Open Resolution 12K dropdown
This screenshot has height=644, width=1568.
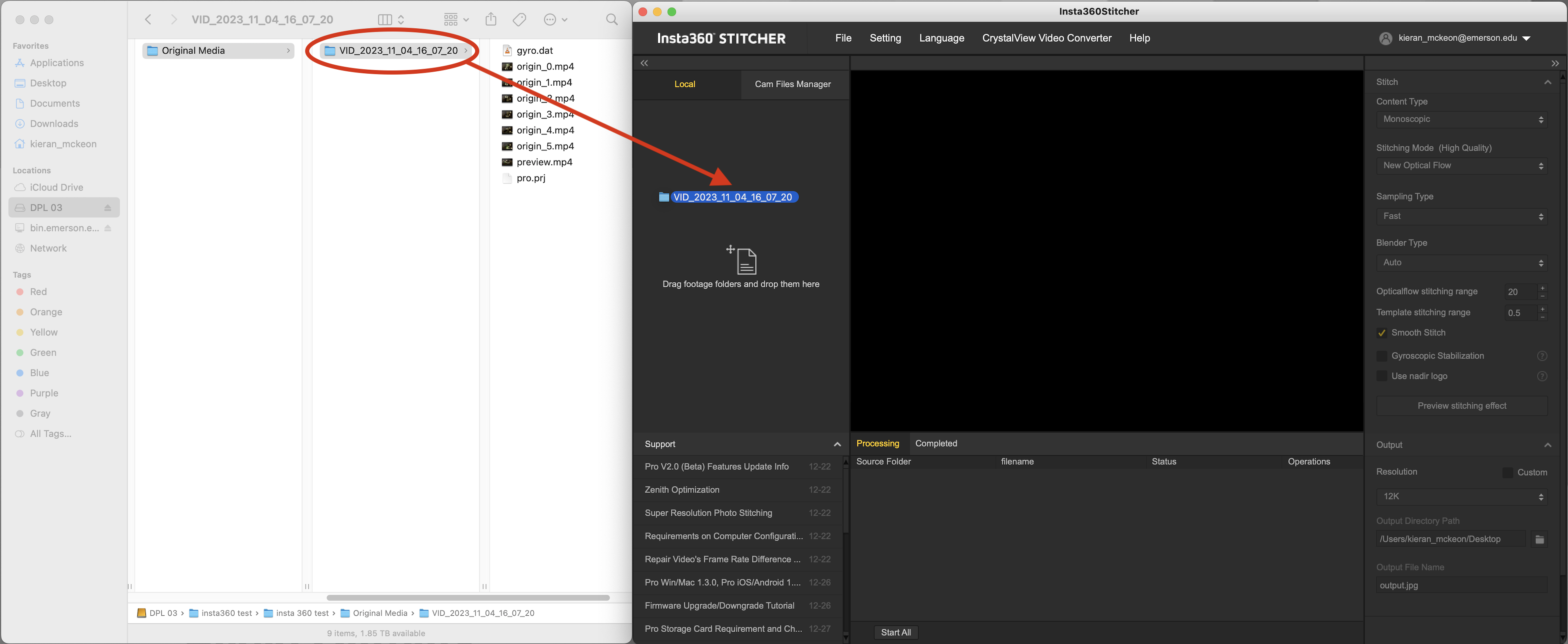[x=1462, y=497]
